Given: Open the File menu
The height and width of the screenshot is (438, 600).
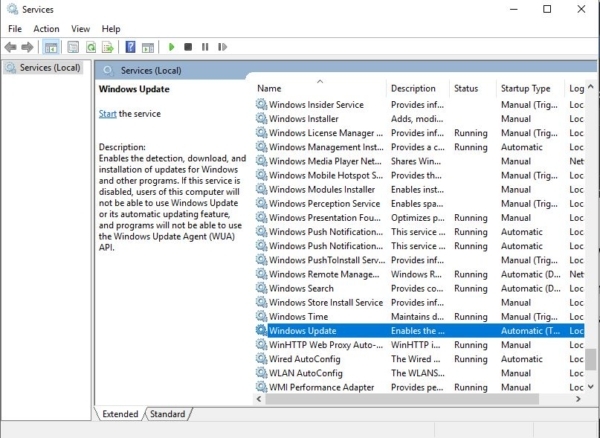Looking at the screenshot, I should (15, 29).
